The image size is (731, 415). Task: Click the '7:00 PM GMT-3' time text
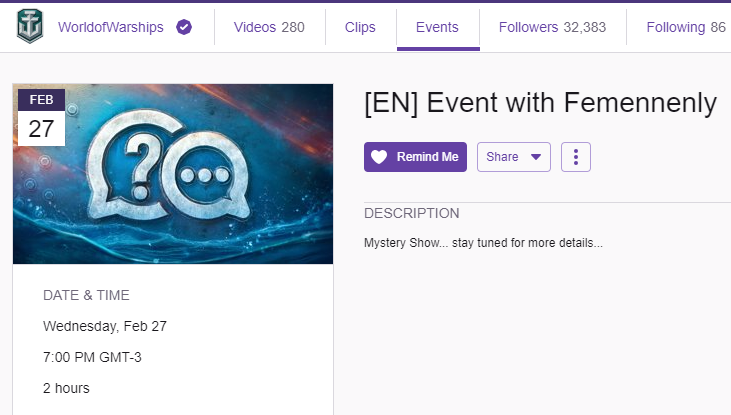pyautogui.click(x=92, y=357)
